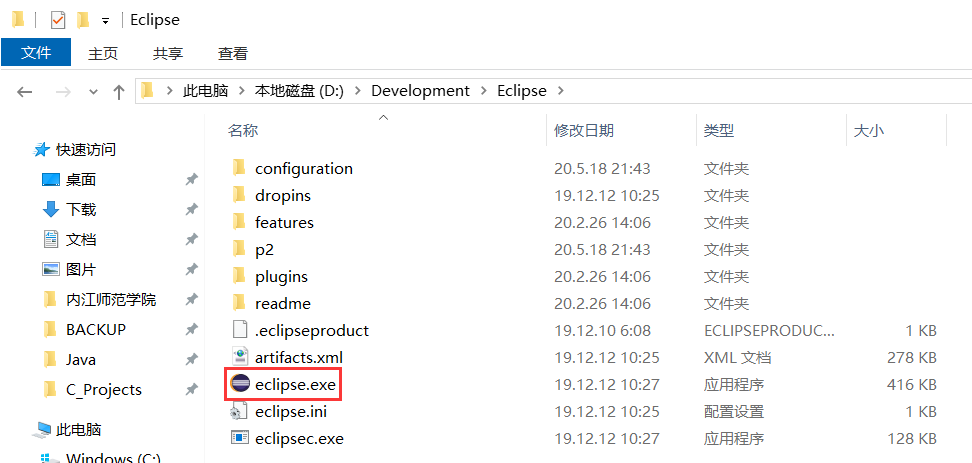This screenshot has height=463, width=972.
Task: Click 文件夹 type in plugins row
Action: tap(726, 276)
